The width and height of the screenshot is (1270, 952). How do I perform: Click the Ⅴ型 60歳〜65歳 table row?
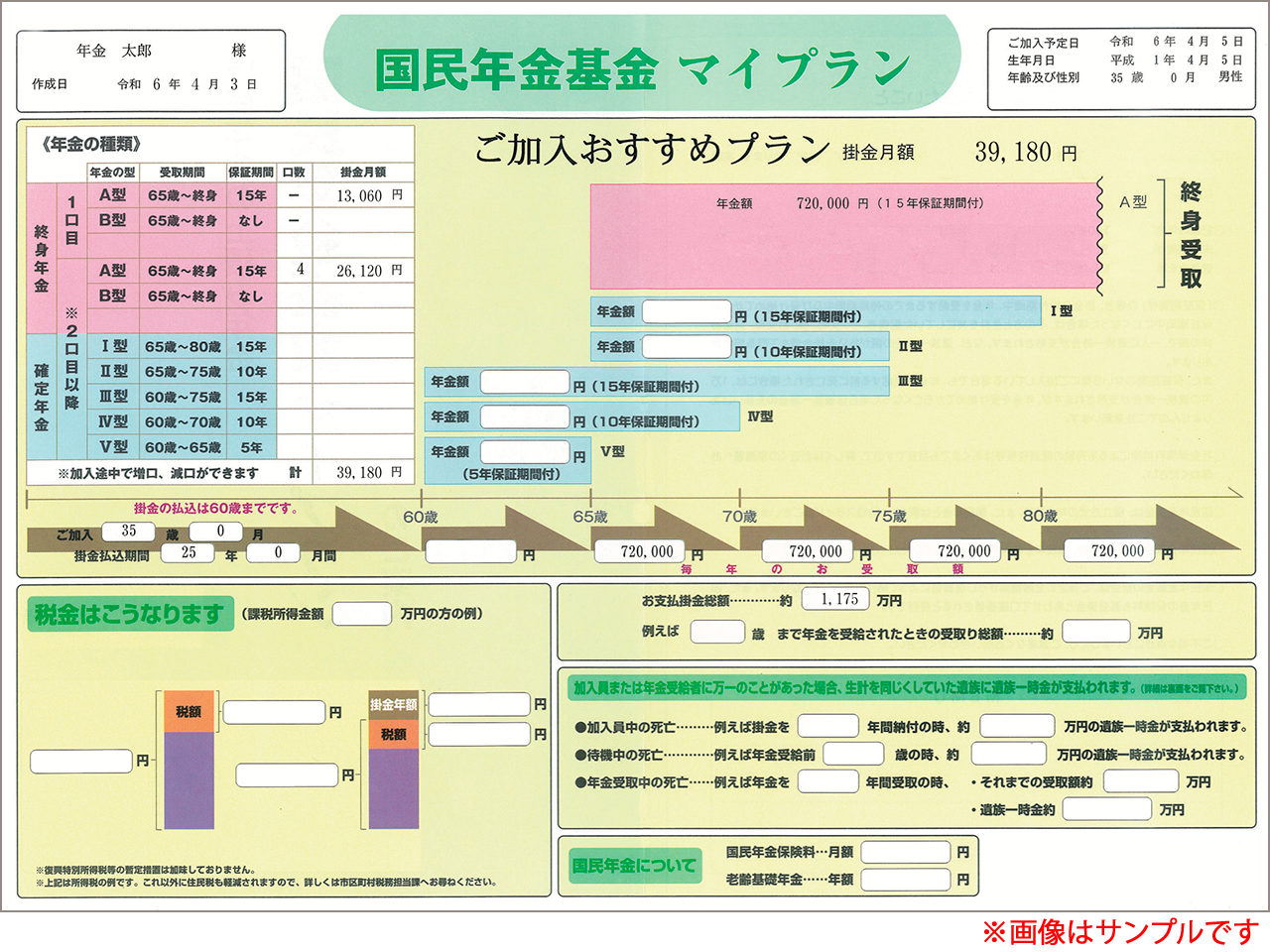click(x=221, y=447)
